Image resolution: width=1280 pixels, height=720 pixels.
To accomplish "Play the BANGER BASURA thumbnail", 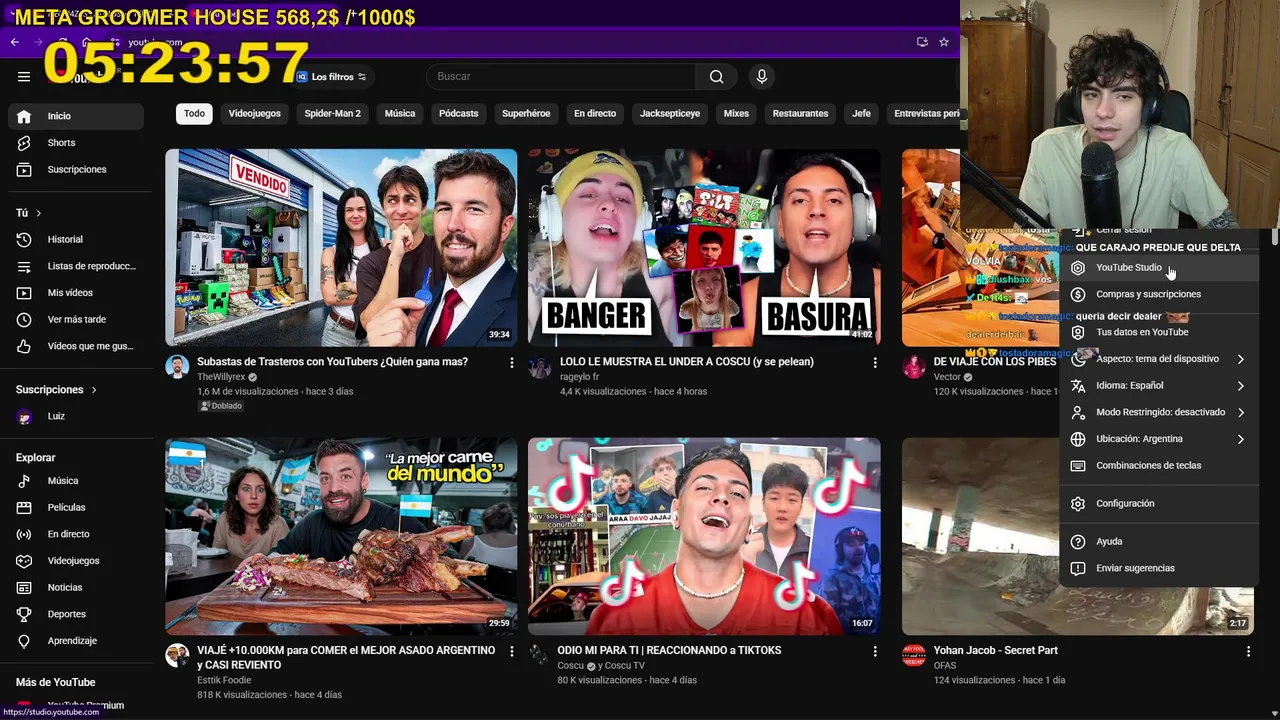I will tap(704, 247).
